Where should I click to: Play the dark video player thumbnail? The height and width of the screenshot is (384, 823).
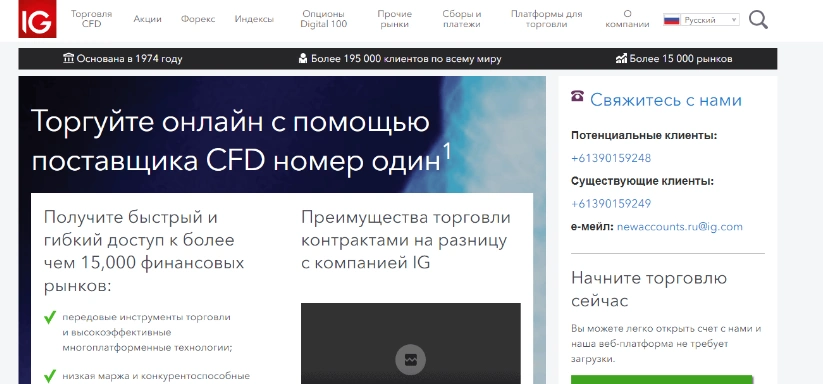(410, 343)
